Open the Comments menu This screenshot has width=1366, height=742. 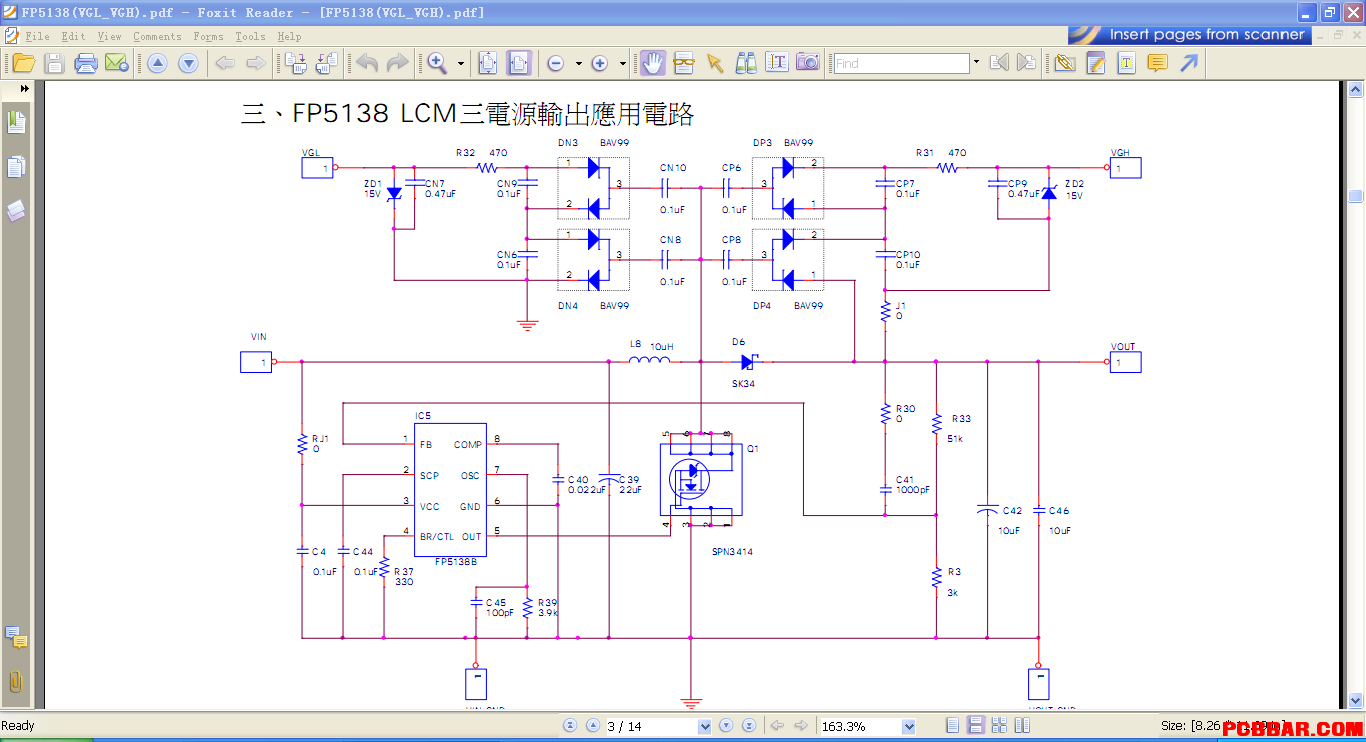pos(157,36)
